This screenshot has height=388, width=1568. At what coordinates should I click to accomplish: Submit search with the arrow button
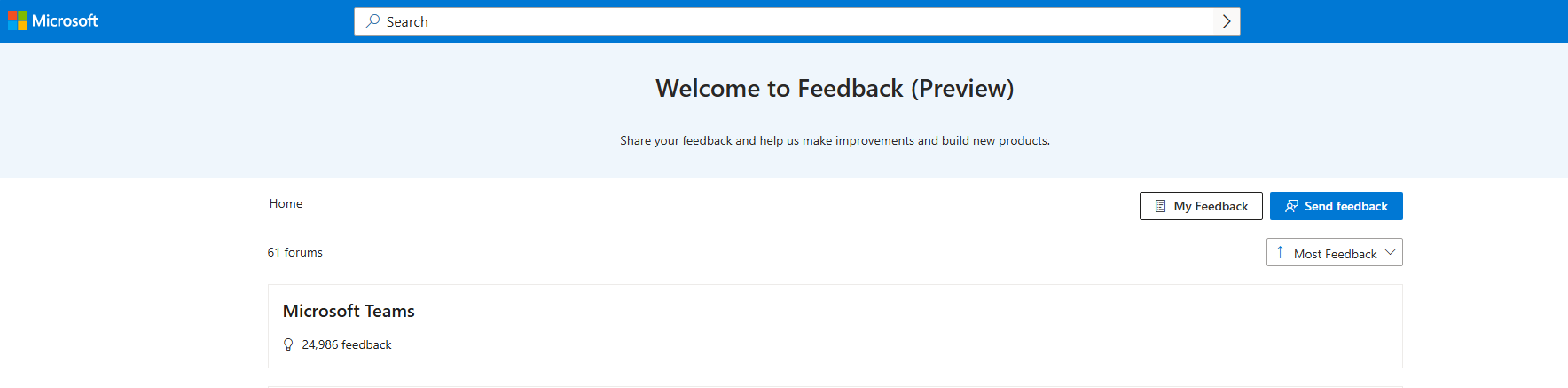tap(1226, 21)
